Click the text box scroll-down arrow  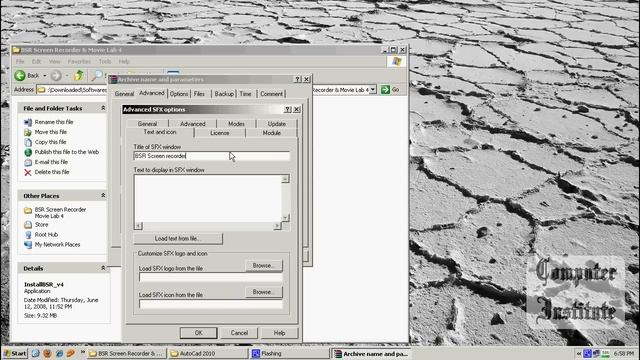click(x=285, y=218)
